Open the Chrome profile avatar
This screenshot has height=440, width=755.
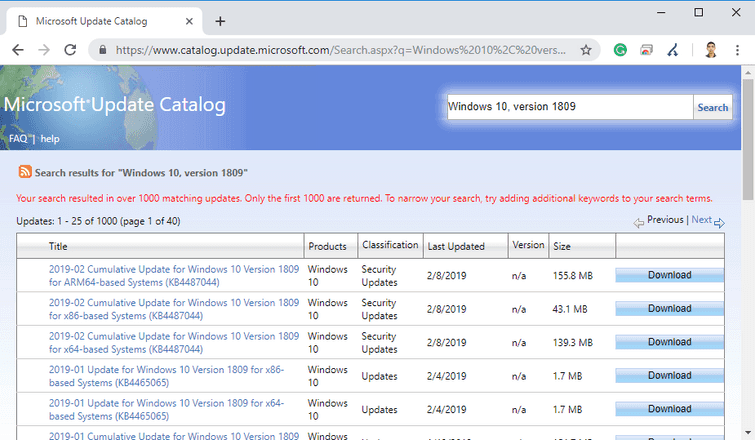711,50
